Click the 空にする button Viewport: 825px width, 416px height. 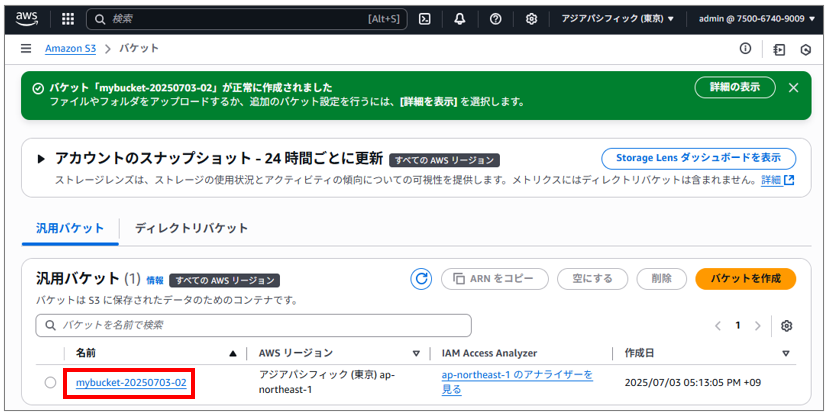[x=592, y=279]
